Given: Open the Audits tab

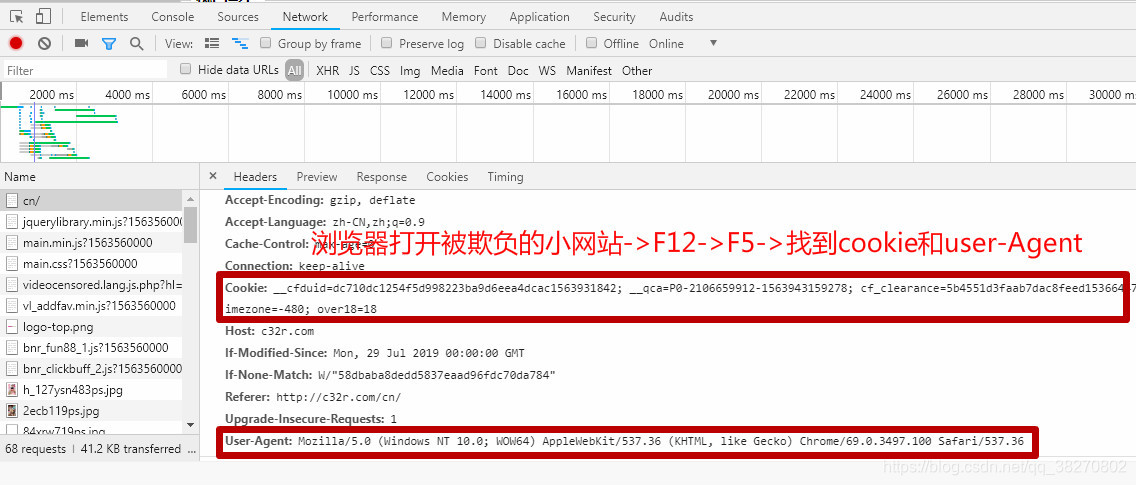Looking at the screenshot, I should tap(676, 17).
